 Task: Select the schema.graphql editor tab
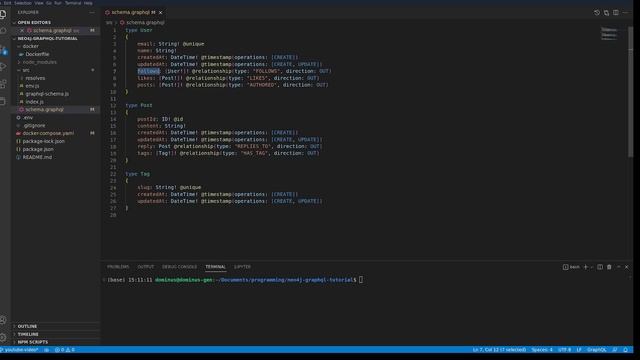pyautogui.click(x=133, y=13)
